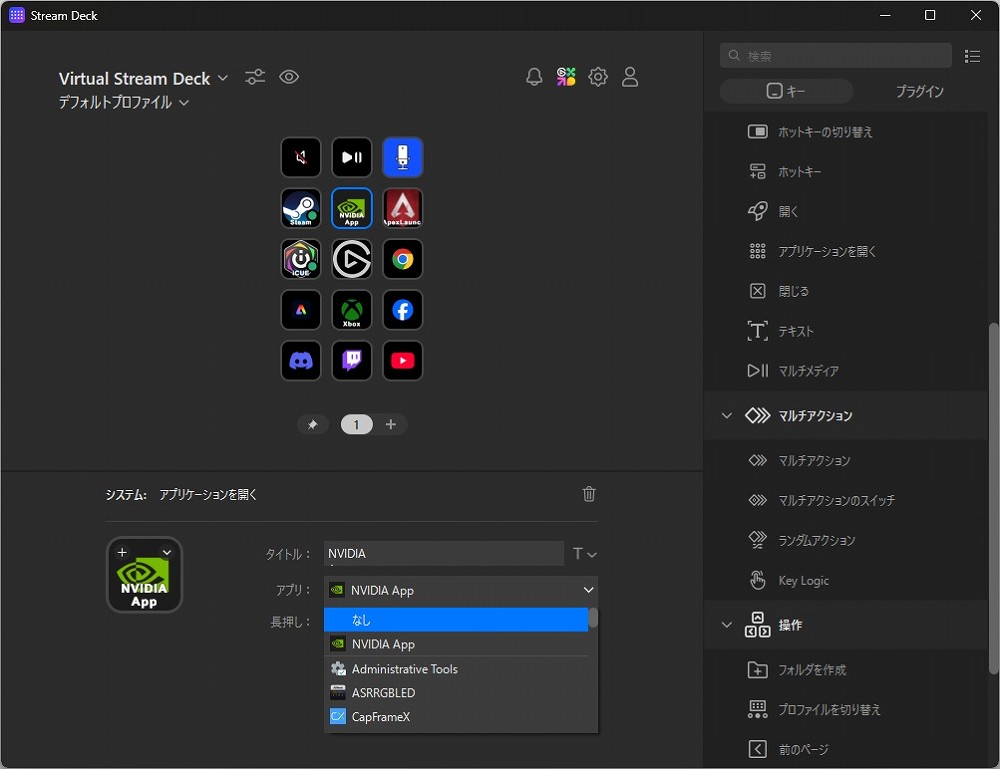Image resolution: width=1000 pixels, height=769 pixels.
Task: Switch to the プラグイン tab
Action: click(x=920, y=91)
